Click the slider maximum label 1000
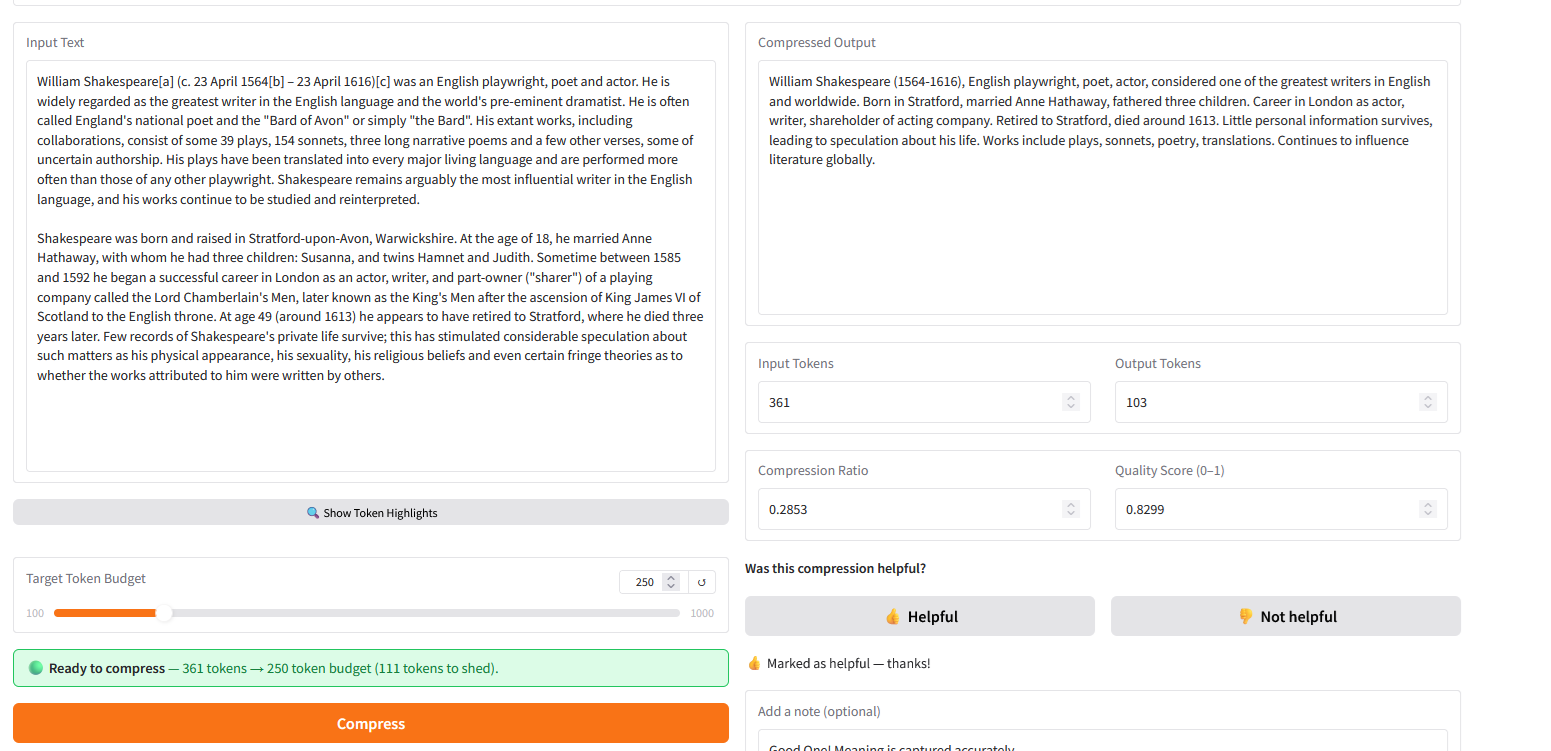The image size is (1551, 751). 702,613
